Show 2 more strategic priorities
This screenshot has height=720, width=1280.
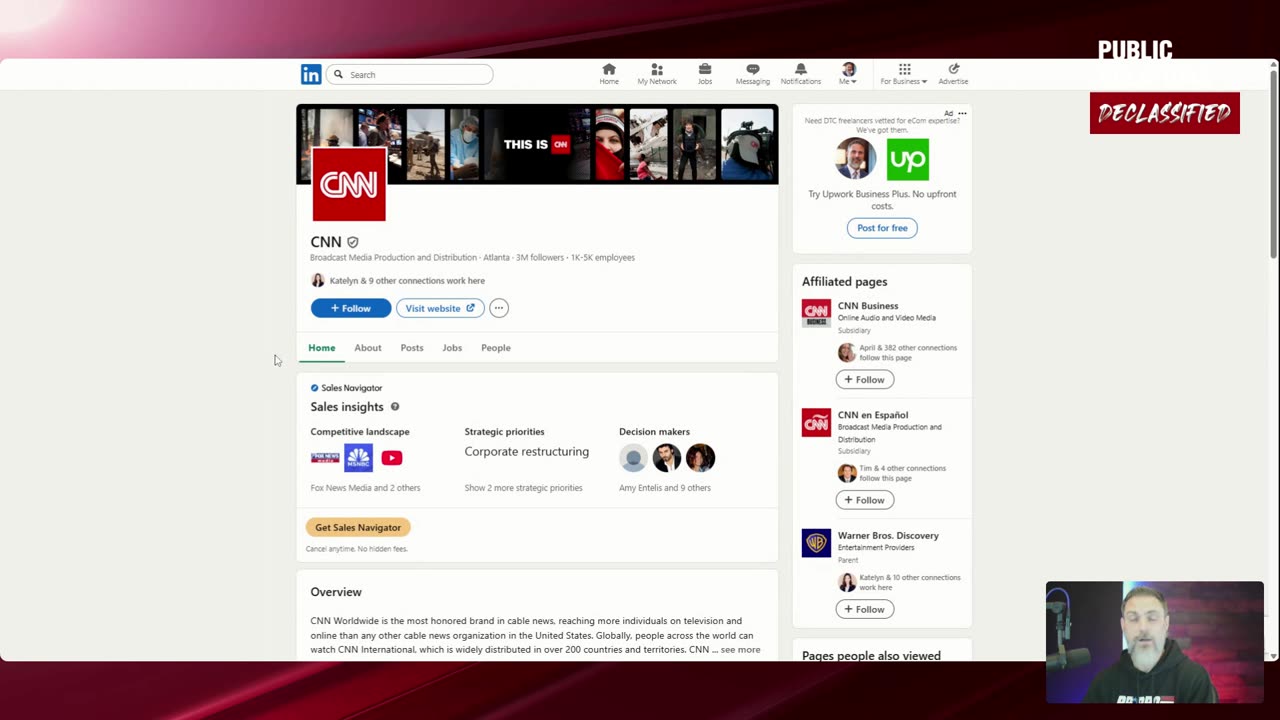pos(523,488)
